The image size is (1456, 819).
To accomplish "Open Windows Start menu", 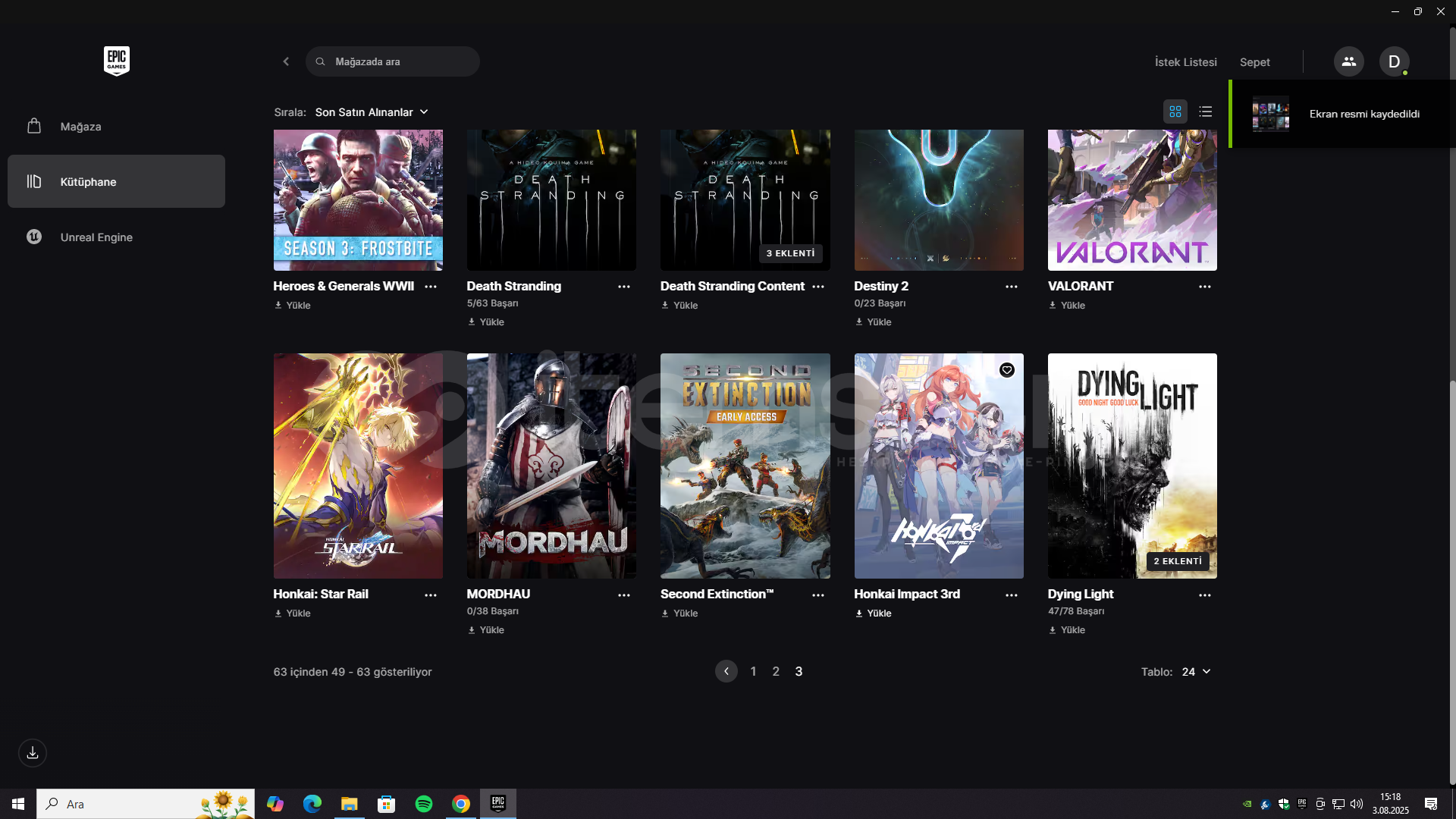I will 18,804.
